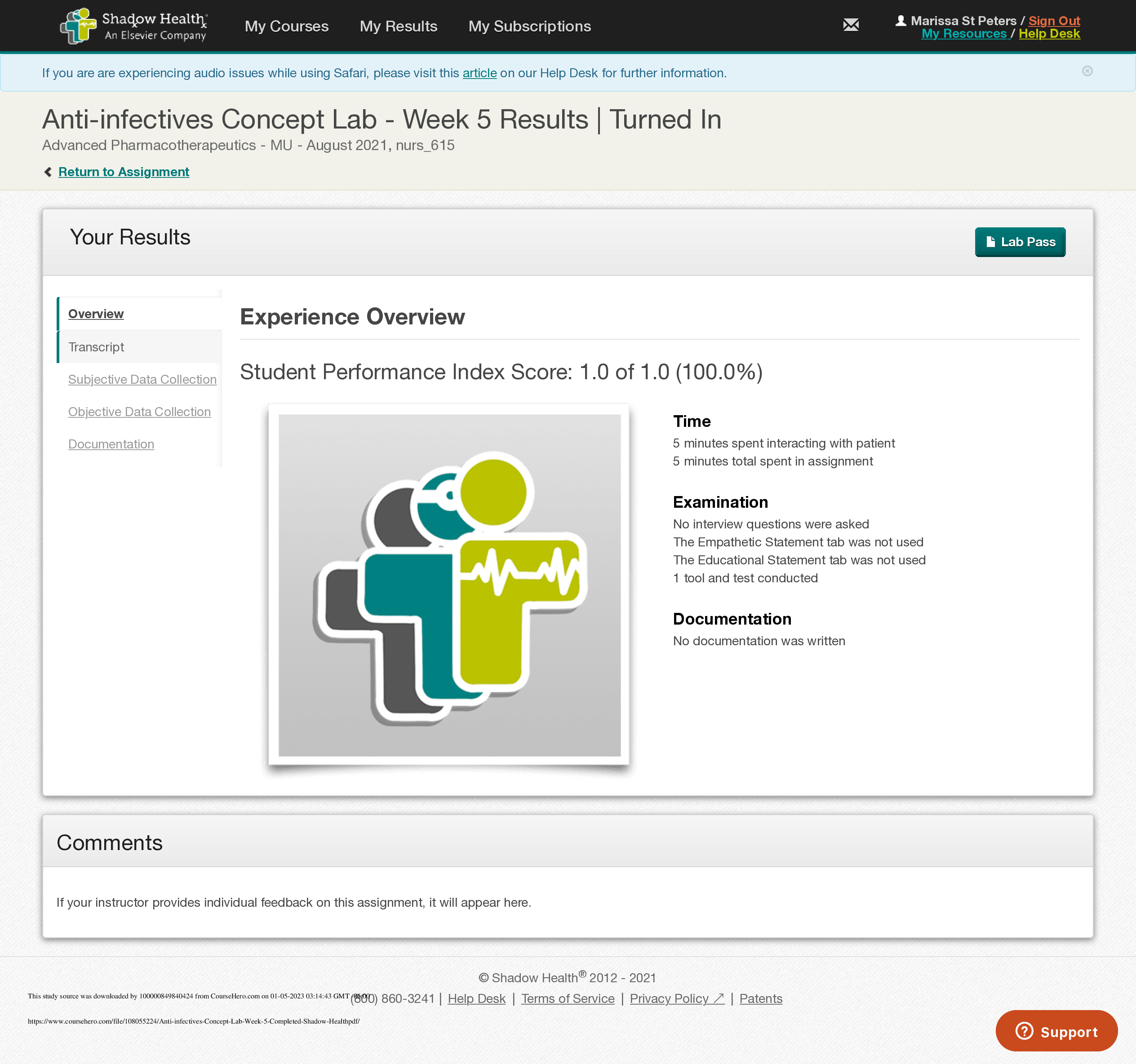Go to My Subscriptions
Screen dimensions: 1136x1064
pyautogui.click(x=529, y=27)
